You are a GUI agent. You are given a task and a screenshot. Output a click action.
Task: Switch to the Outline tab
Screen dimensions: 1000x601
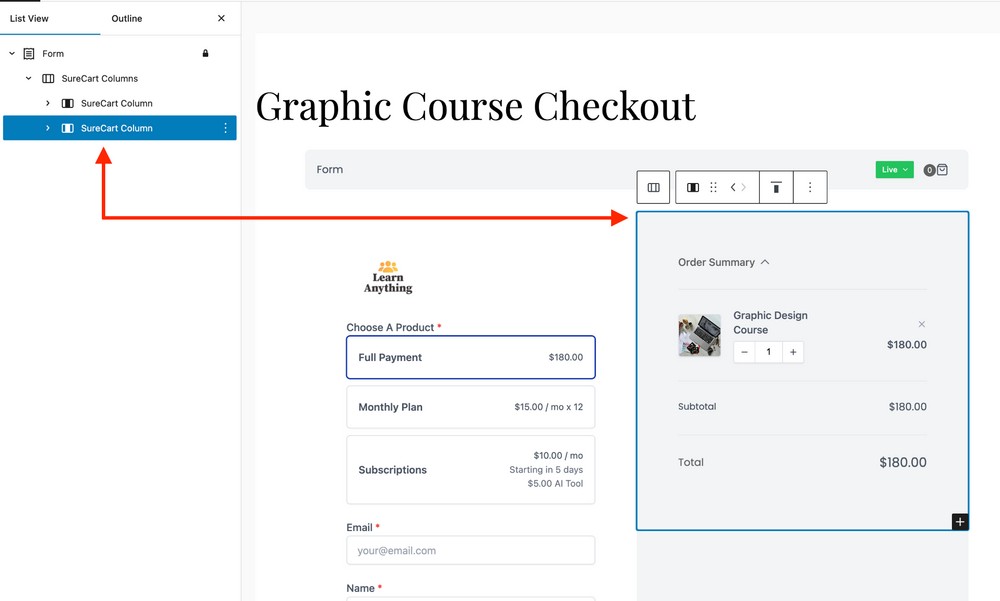coord(126,18)
